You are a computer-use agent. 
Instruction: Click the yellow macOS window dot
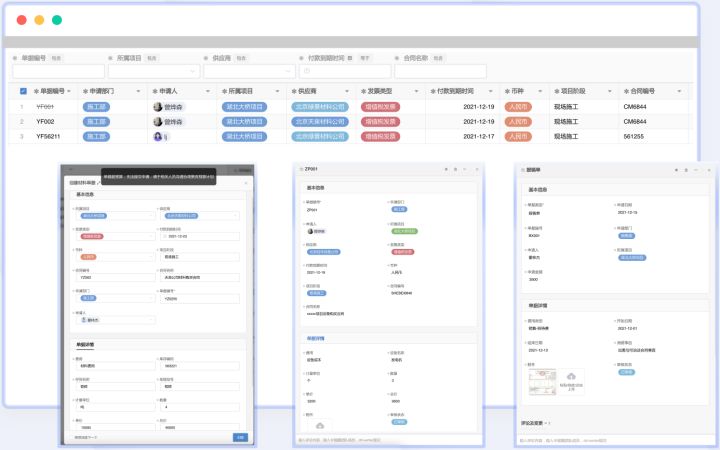tap(39, 20)
